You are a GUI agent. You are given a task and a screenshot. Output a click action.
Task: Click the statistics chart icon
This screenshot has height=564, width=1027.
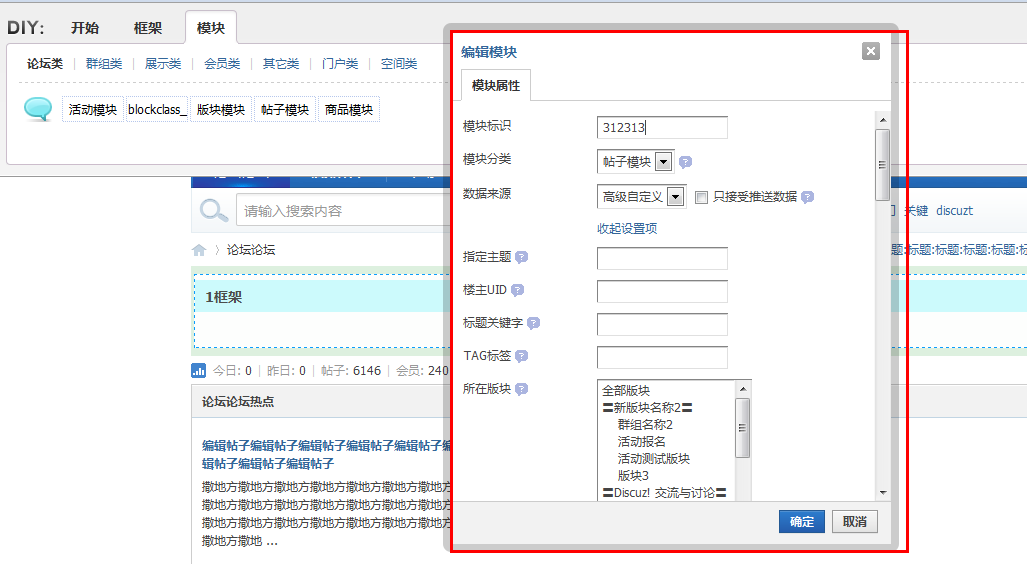(198, 370)
